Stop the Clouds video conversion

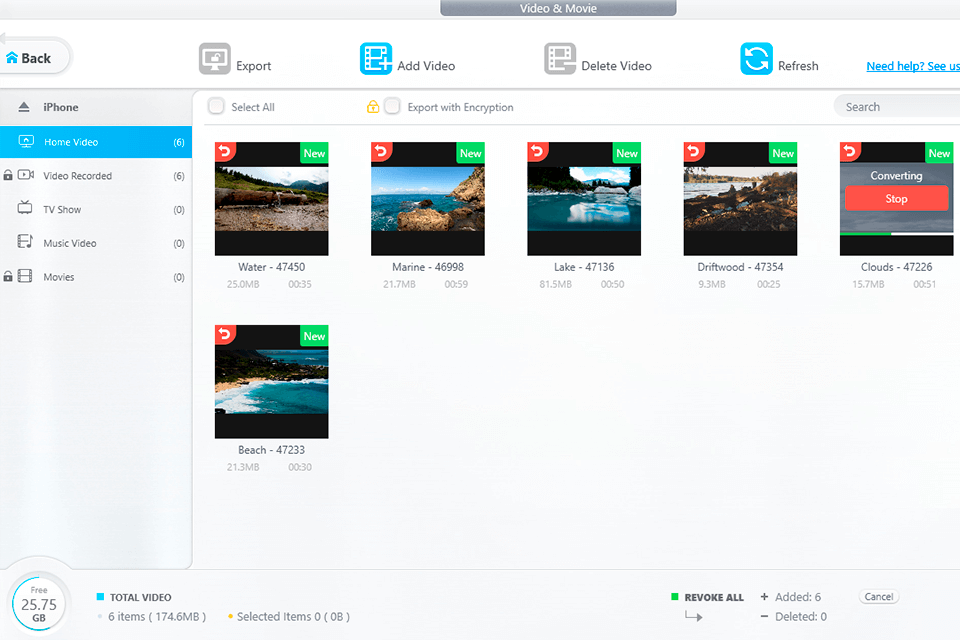click(x=896, y=199)
